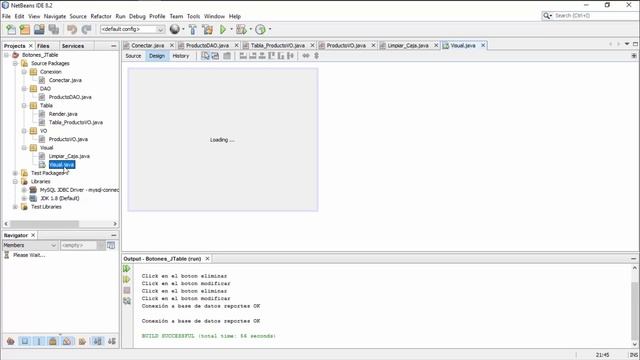640x360 pixels.
Task: Open the Tools menu
Action: tap(193, 16)
